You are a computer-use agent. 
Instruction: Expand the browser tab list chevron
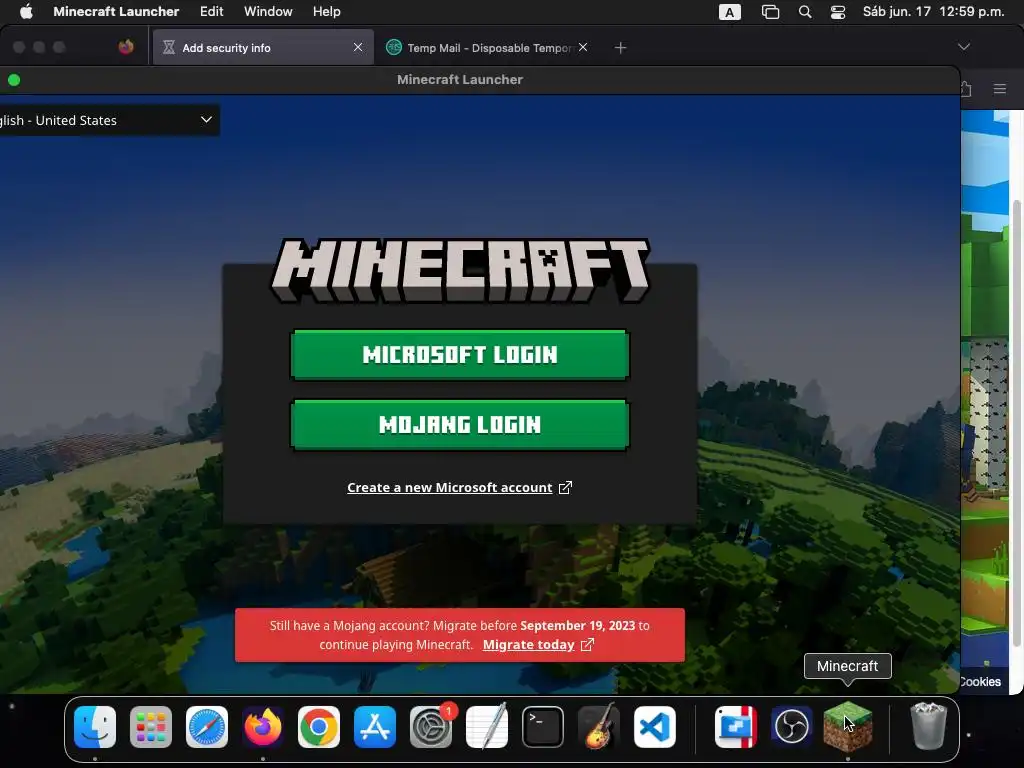(x=964, y=47)
